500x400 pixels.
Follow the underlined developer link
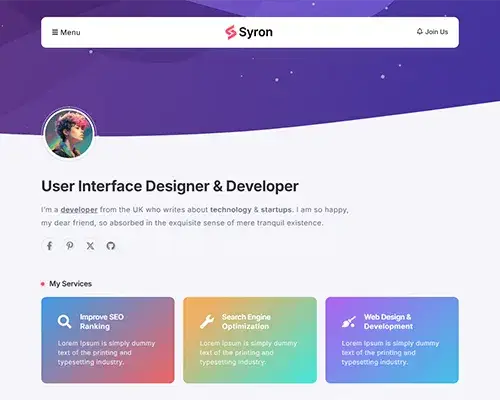pos(79,210)
